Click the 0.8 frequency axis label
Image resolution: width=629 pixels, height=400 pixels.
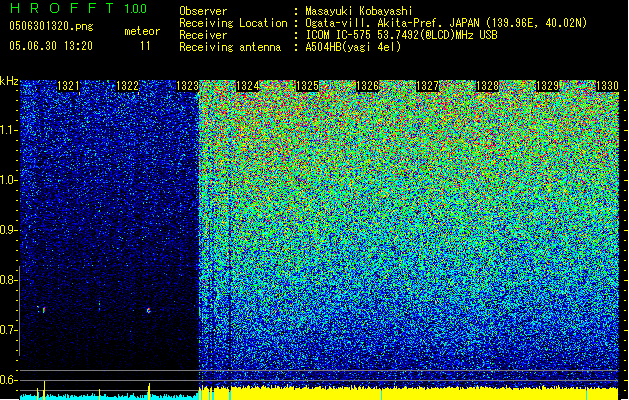pos(8,280)
